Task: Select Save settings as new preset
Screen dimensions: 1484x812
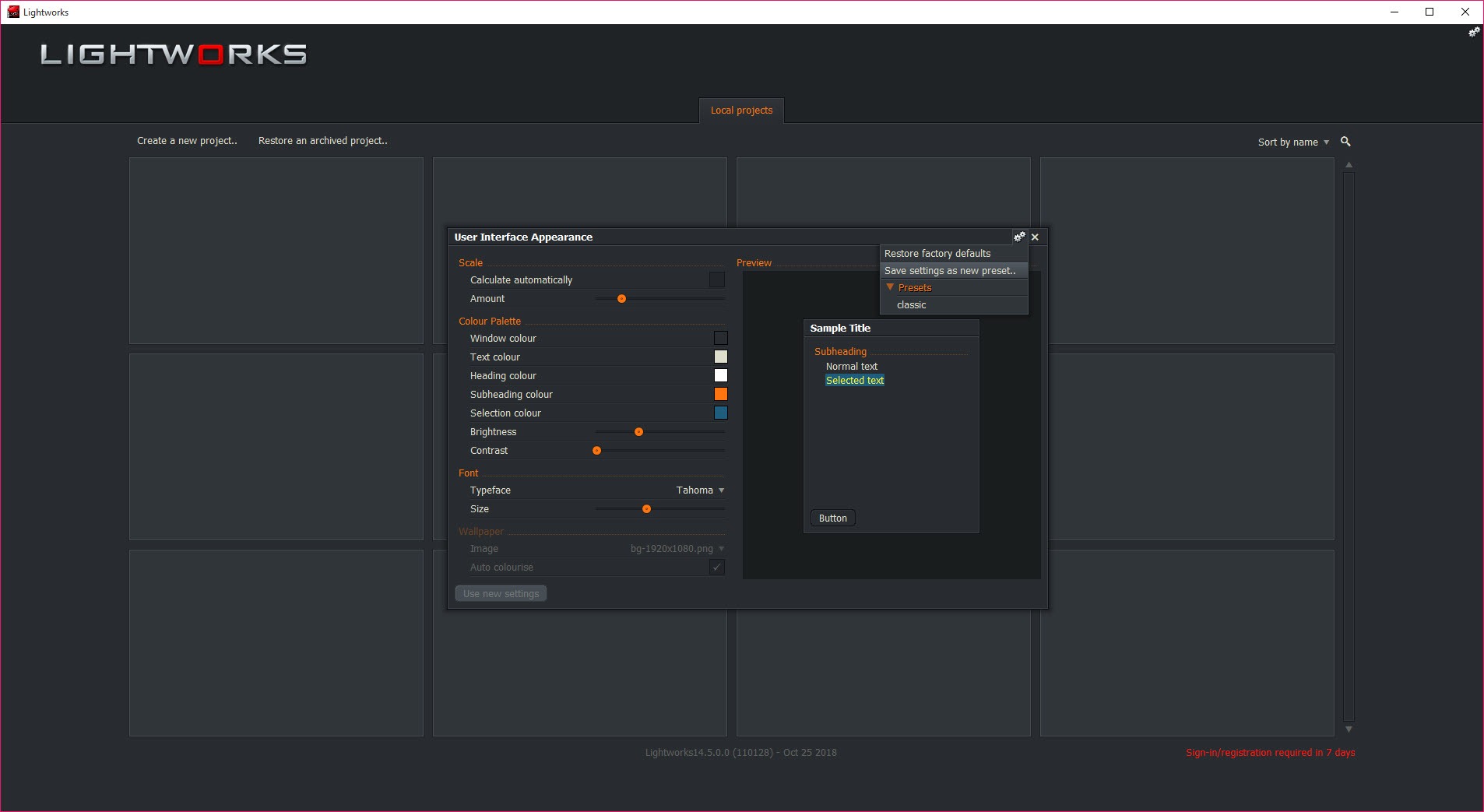Action: [x=954, y=270]
